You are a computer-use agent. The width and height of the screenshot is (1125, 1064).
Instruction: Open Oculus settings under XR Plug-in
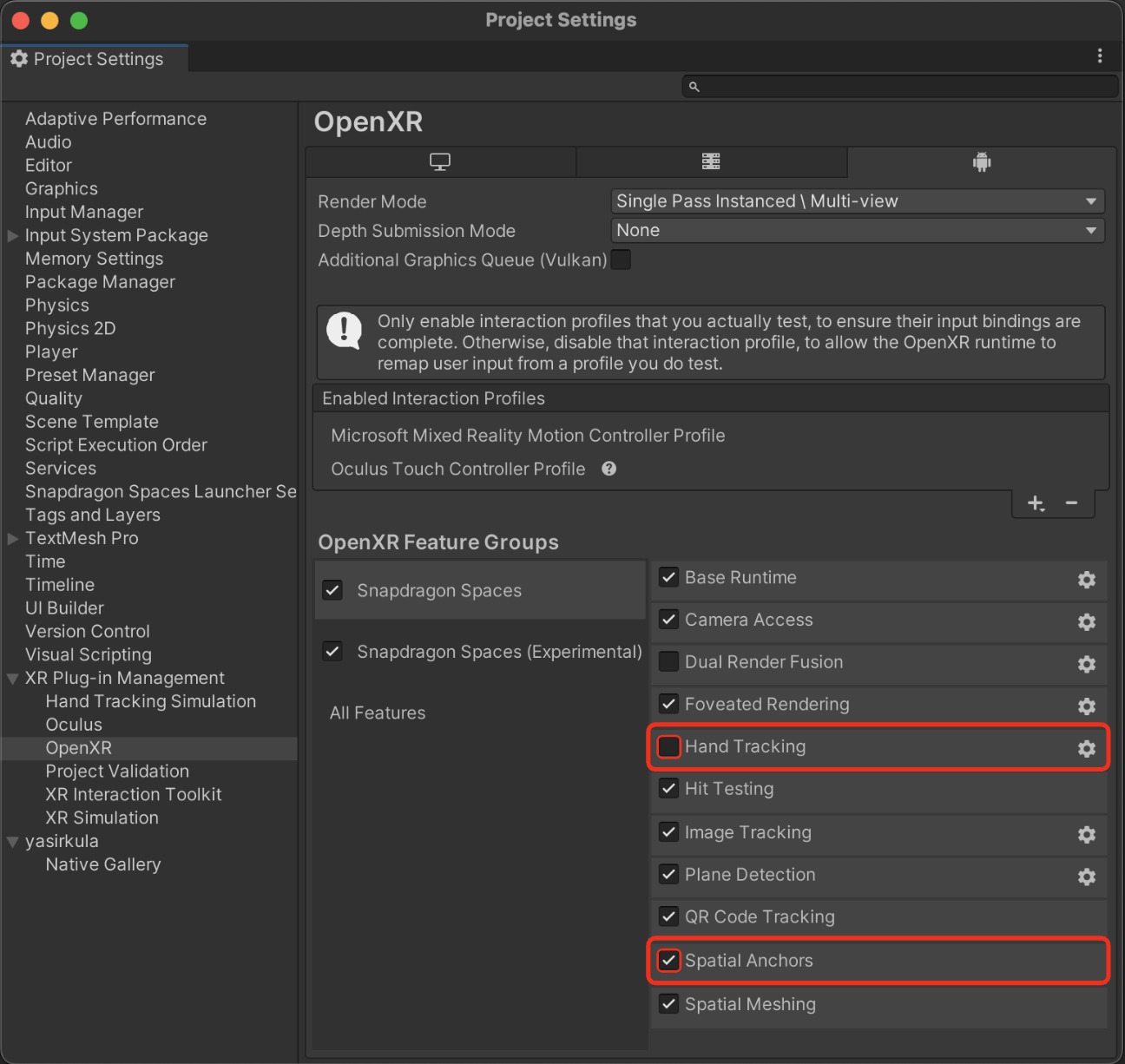coord(74,725)
